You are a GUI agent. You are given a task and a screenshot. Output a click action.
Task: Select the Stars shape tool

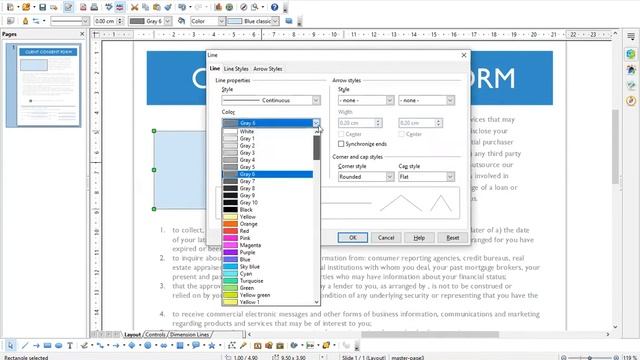[212, 345]
